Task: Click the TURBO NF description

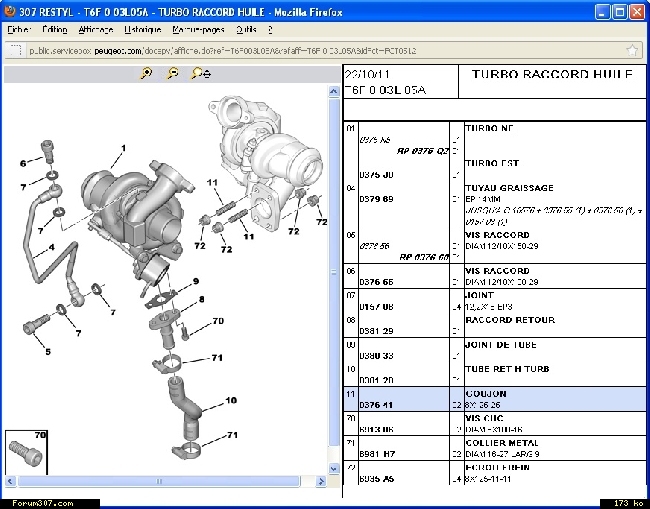Action: [x=489, y=128]
